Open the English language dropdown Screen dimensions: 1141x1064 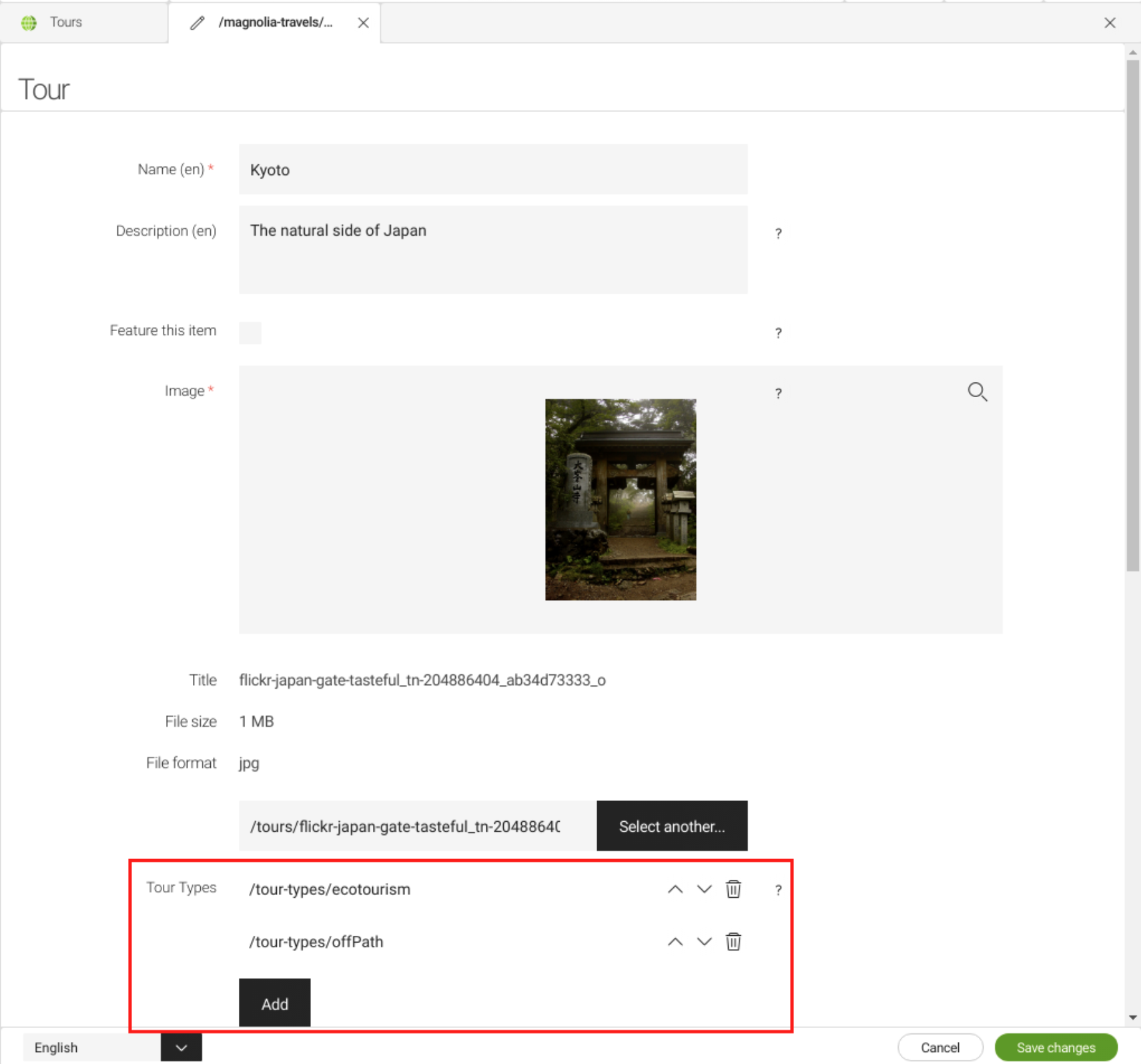181,1047
